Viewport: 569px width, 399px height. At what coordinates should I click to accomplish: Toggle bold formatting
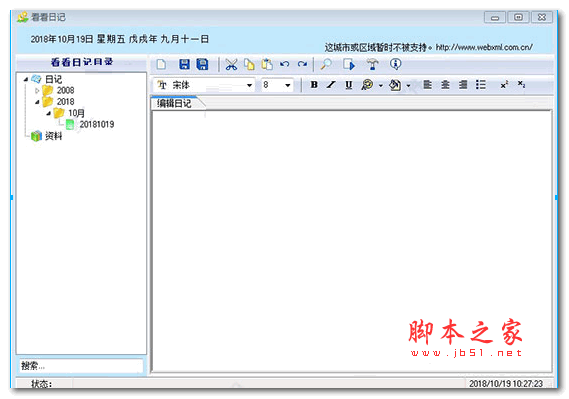click(314, 85)
